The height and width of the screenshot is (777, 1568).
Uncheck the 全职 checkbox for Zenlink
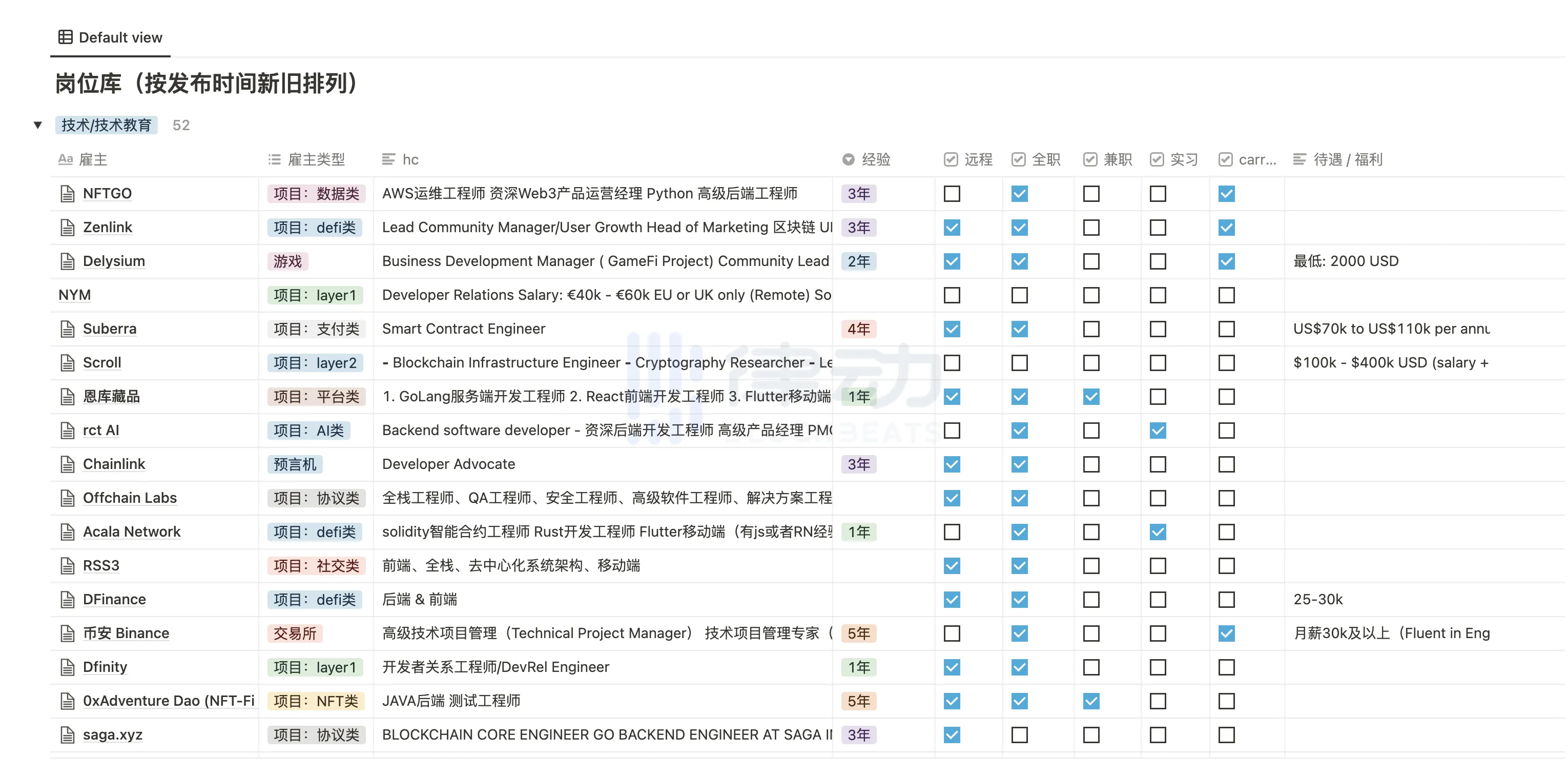(x=1020, y=228)
